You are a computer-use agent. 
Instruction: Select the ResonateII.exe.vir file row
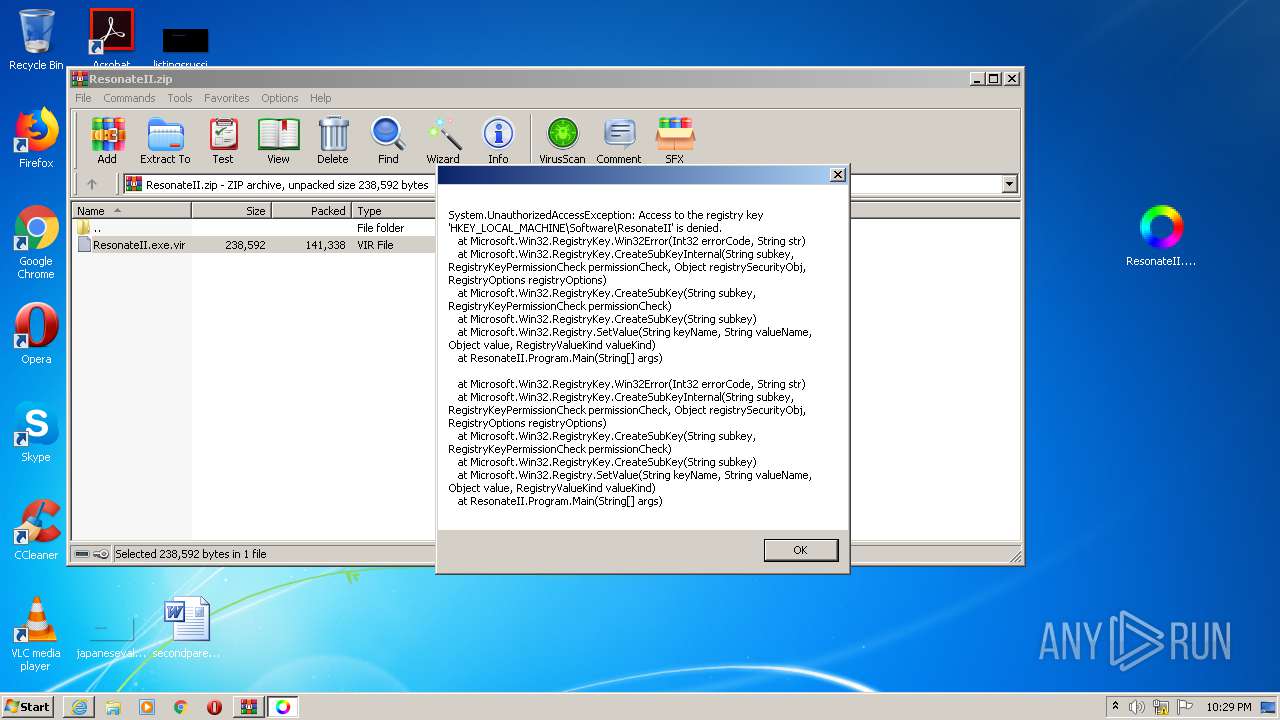(x=255, y=245)
